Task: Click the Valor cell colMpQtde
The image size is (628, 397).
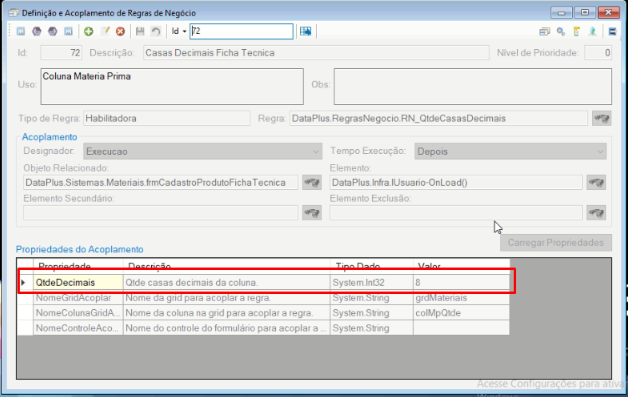Action: [x=461, y=313]
